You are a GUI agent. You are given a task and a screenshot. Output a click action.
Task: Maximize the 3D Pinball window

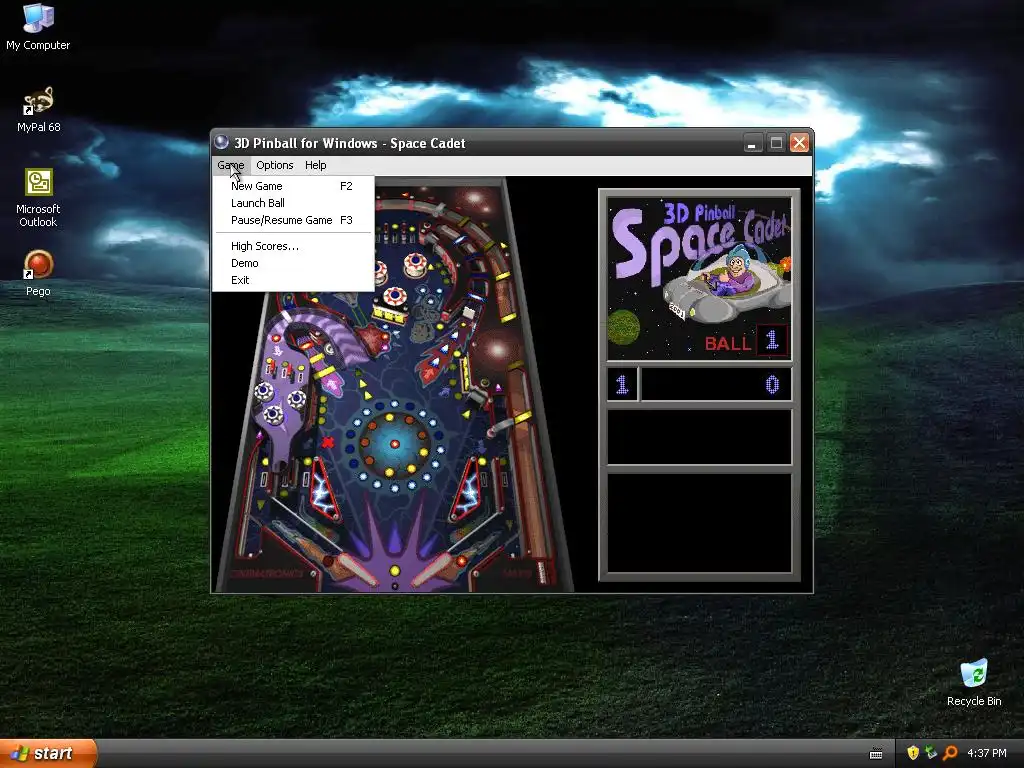[x=776, y=142]
